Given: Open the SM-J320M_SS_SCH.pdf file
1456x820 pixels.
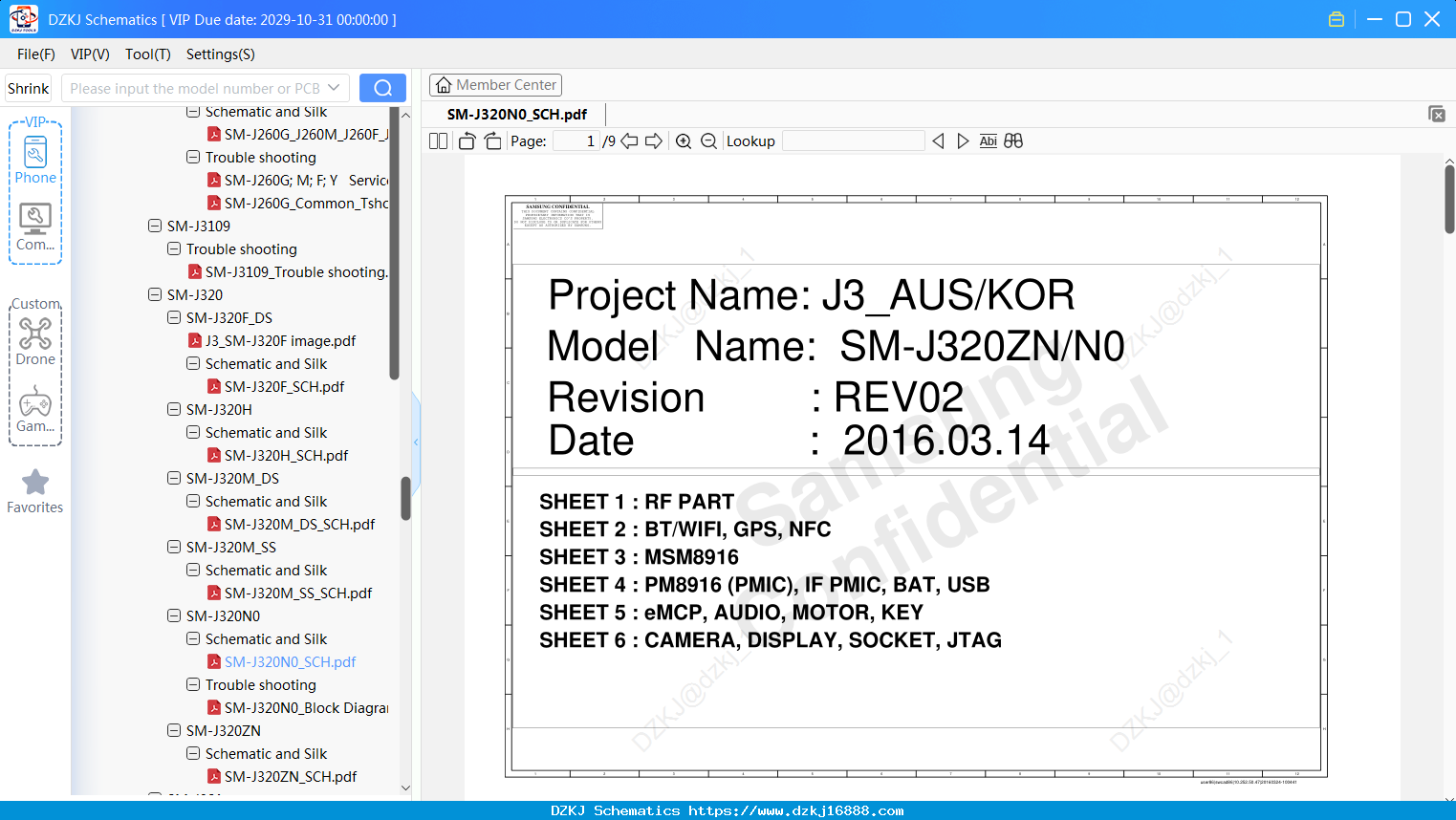Looking at the screenshot, I should 298,593.
